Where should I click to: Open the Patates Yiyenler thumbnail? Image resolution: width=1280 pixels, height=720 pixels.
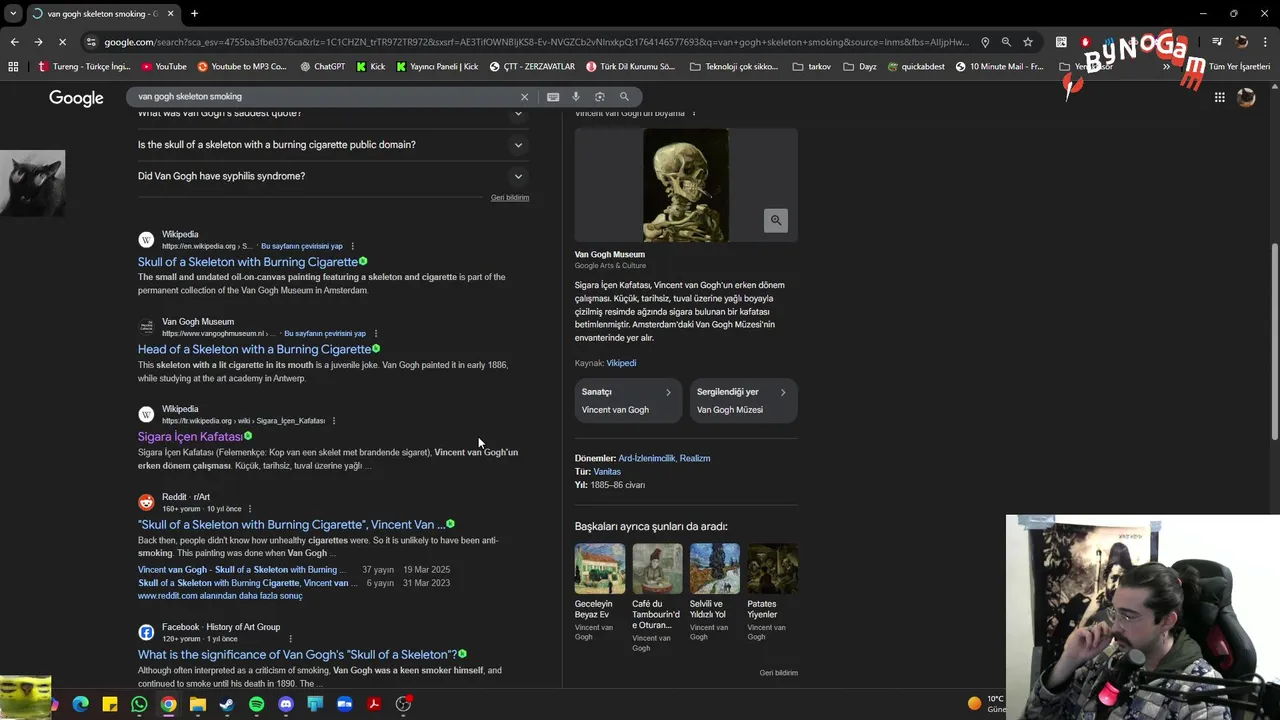coord(773,569)
